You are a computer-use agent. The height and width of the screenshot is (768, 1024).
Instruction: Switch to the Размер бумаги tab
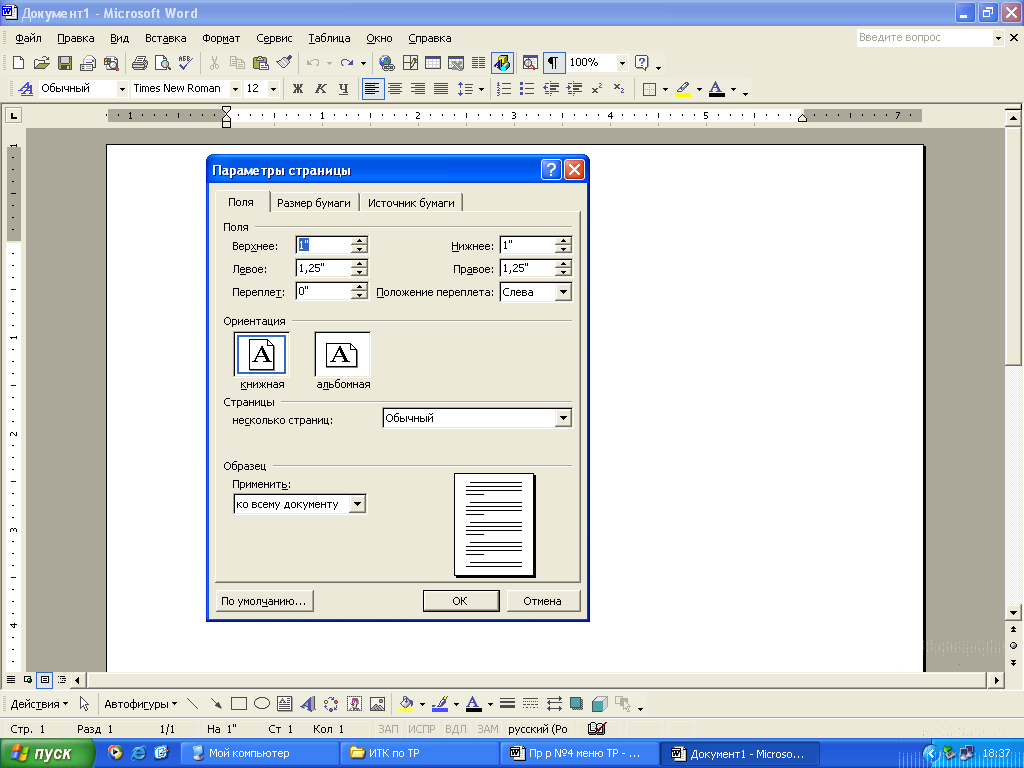313,203
